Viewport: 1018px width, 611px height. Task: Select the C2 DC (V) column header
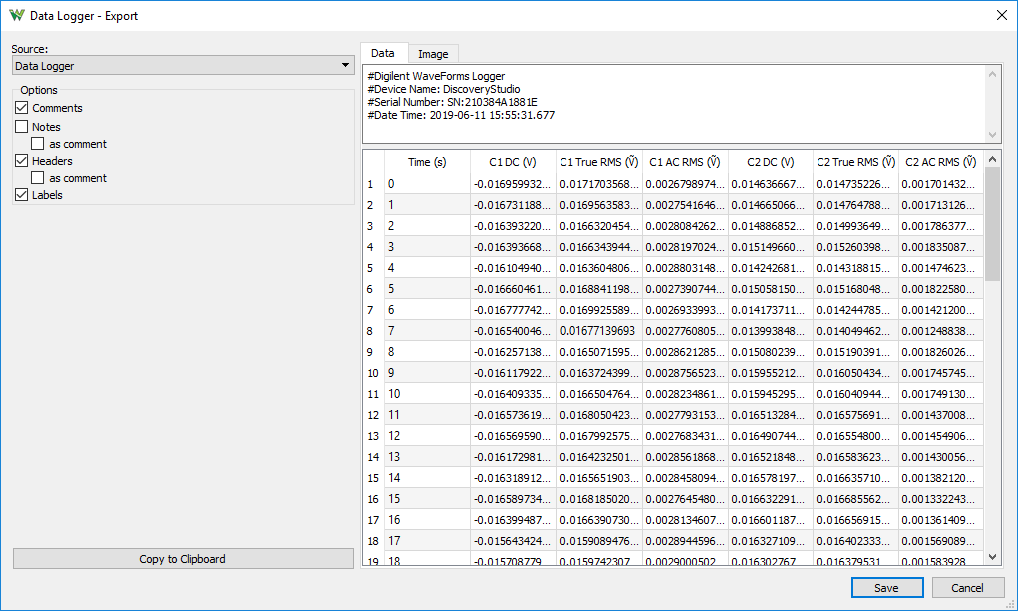pos(771,162)
